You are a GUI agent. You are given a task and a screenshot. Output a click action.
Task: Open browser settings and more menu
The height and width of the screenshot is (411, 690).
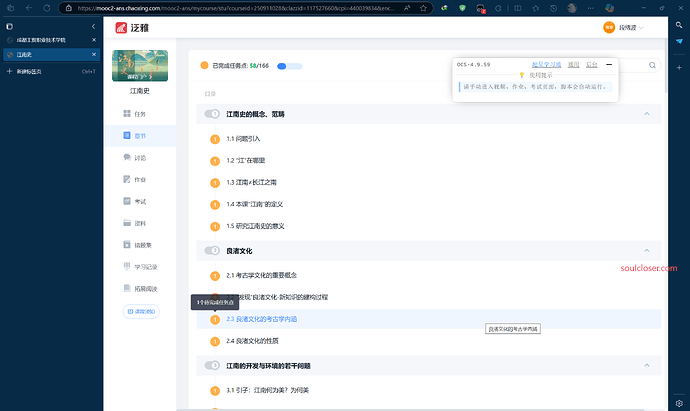591,8
